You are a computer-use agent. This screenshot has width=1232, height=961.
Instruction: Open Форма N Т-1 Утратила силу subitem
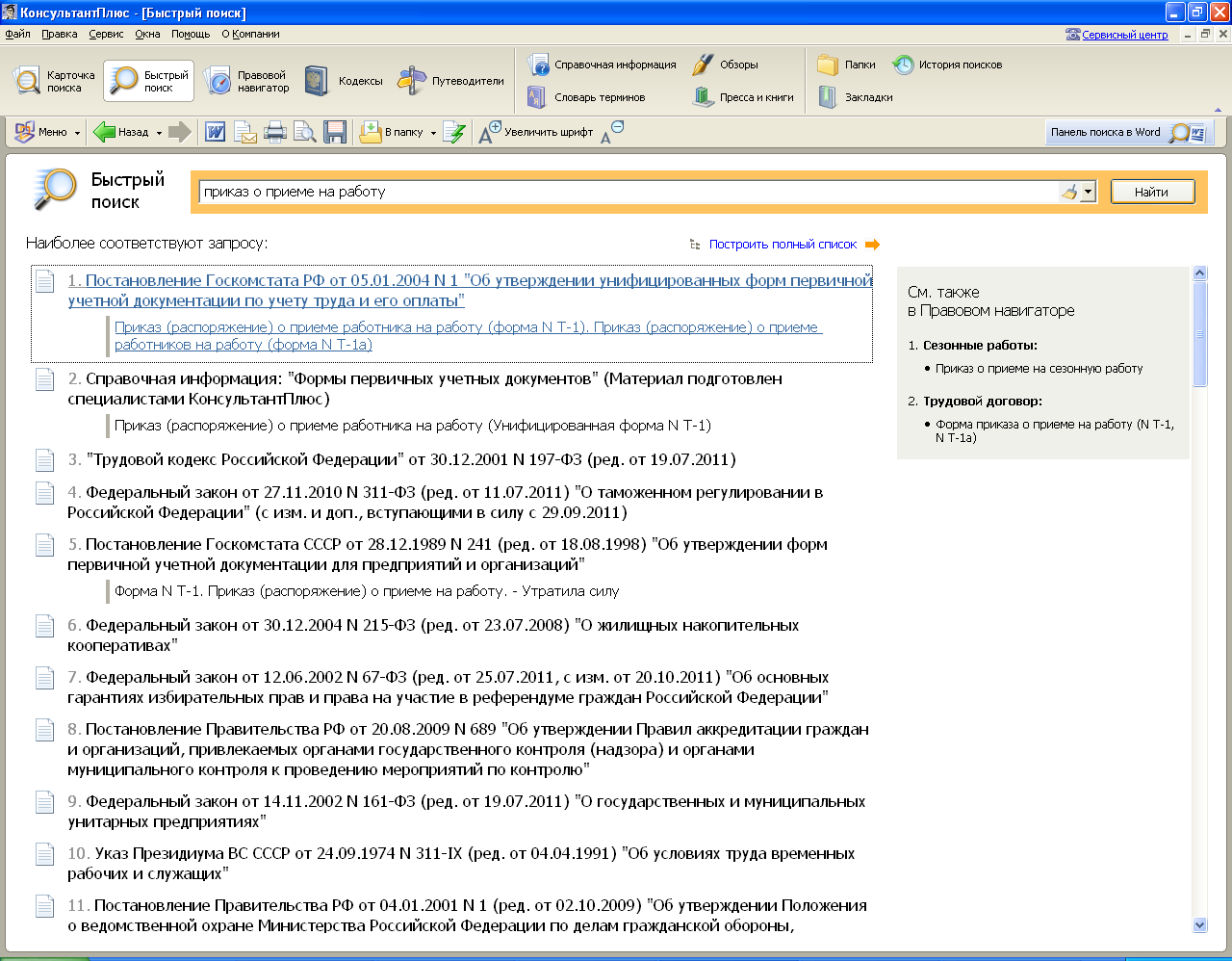367,591
